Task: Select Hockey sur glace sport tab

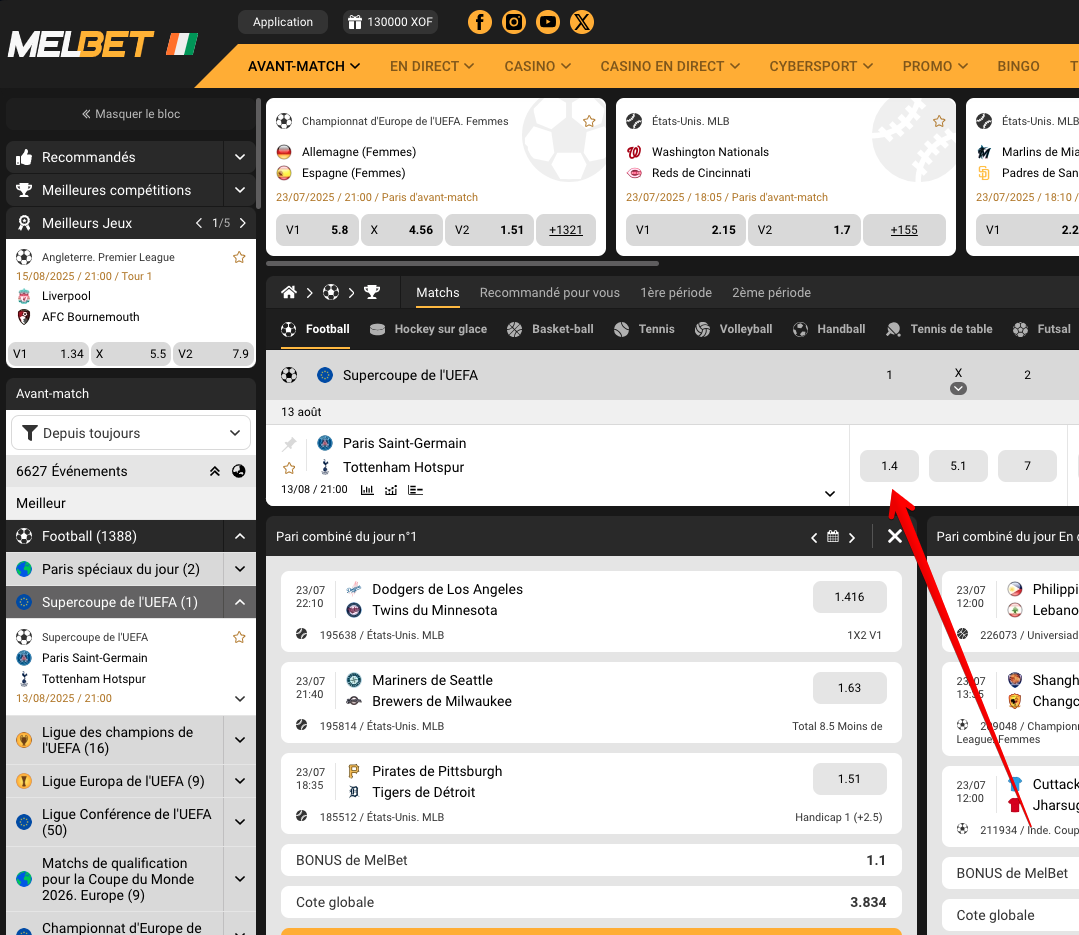Action: tap(428, 329)
